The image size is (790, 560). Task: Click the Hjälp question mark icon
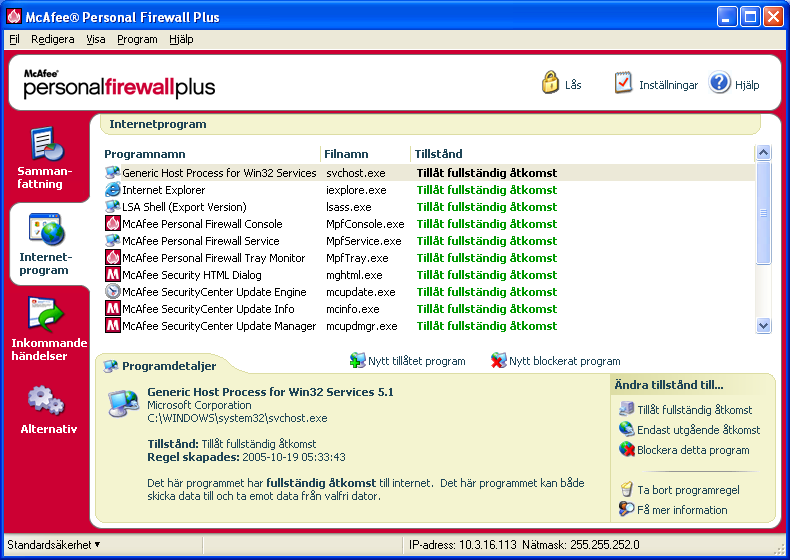pos(719,82)
